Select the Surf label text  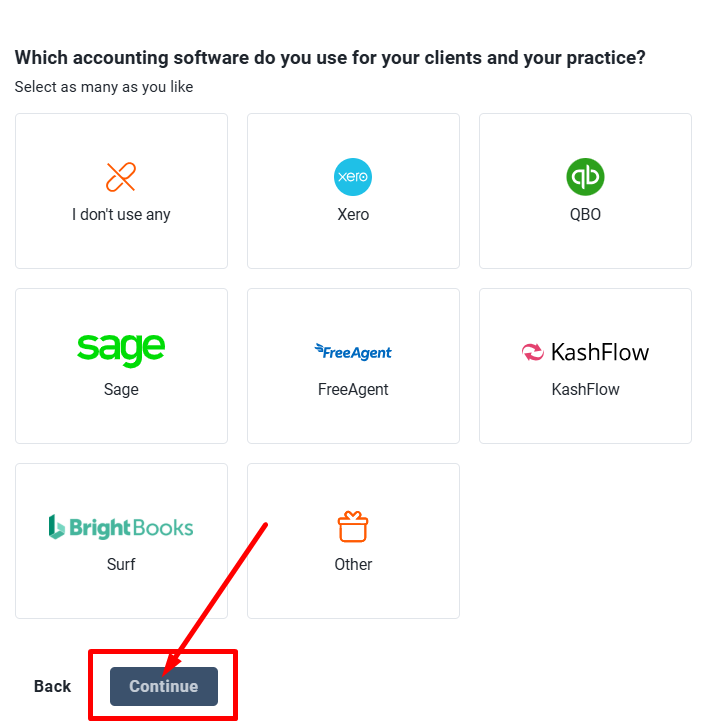(121, 564)
